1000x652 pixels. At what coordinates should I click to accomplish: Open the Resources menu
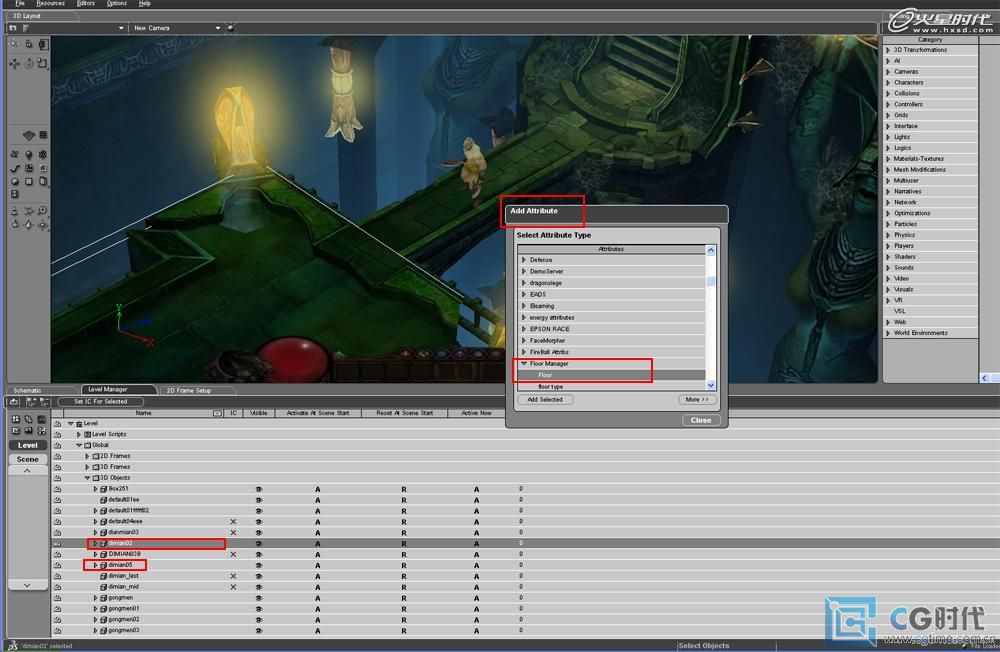coord(50,3)
